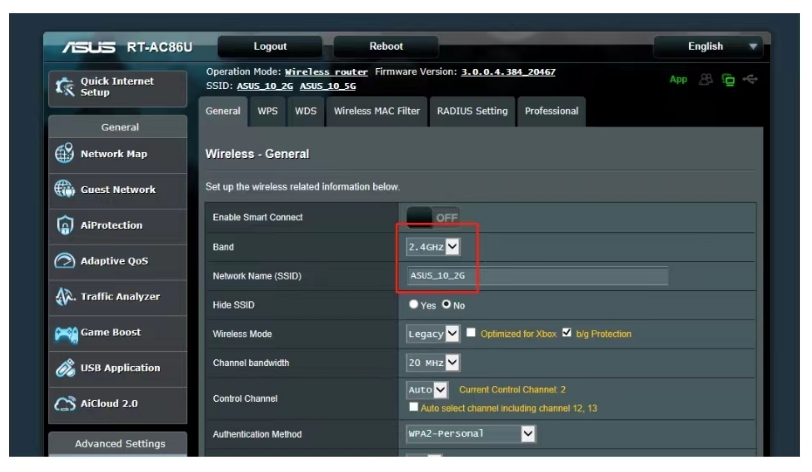Open the Authentication Method dropdown
812x472 pixels.
[x=470, y=434]
